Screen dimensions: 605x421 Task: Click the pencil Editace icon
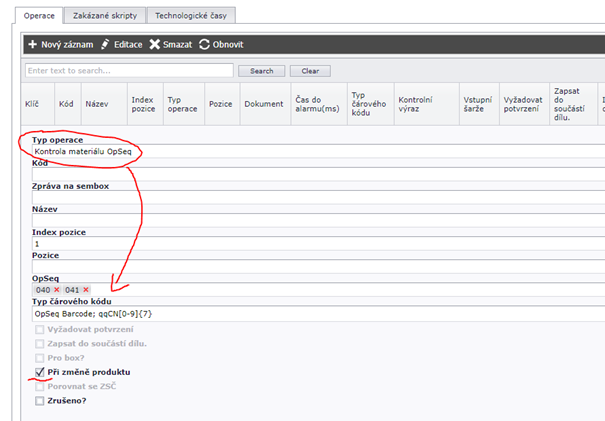coord(105,45)
